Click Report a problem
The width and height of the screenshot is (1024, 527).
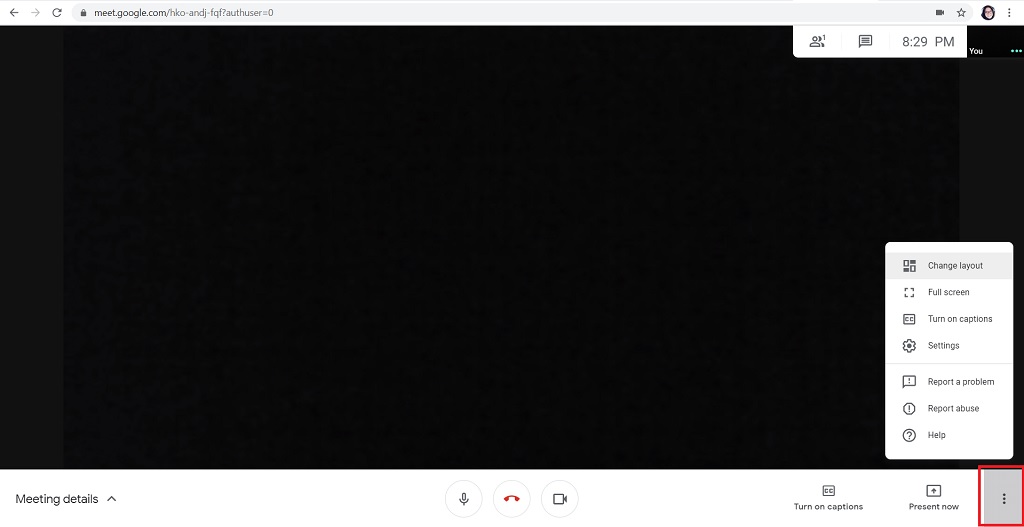coord(960,382)
